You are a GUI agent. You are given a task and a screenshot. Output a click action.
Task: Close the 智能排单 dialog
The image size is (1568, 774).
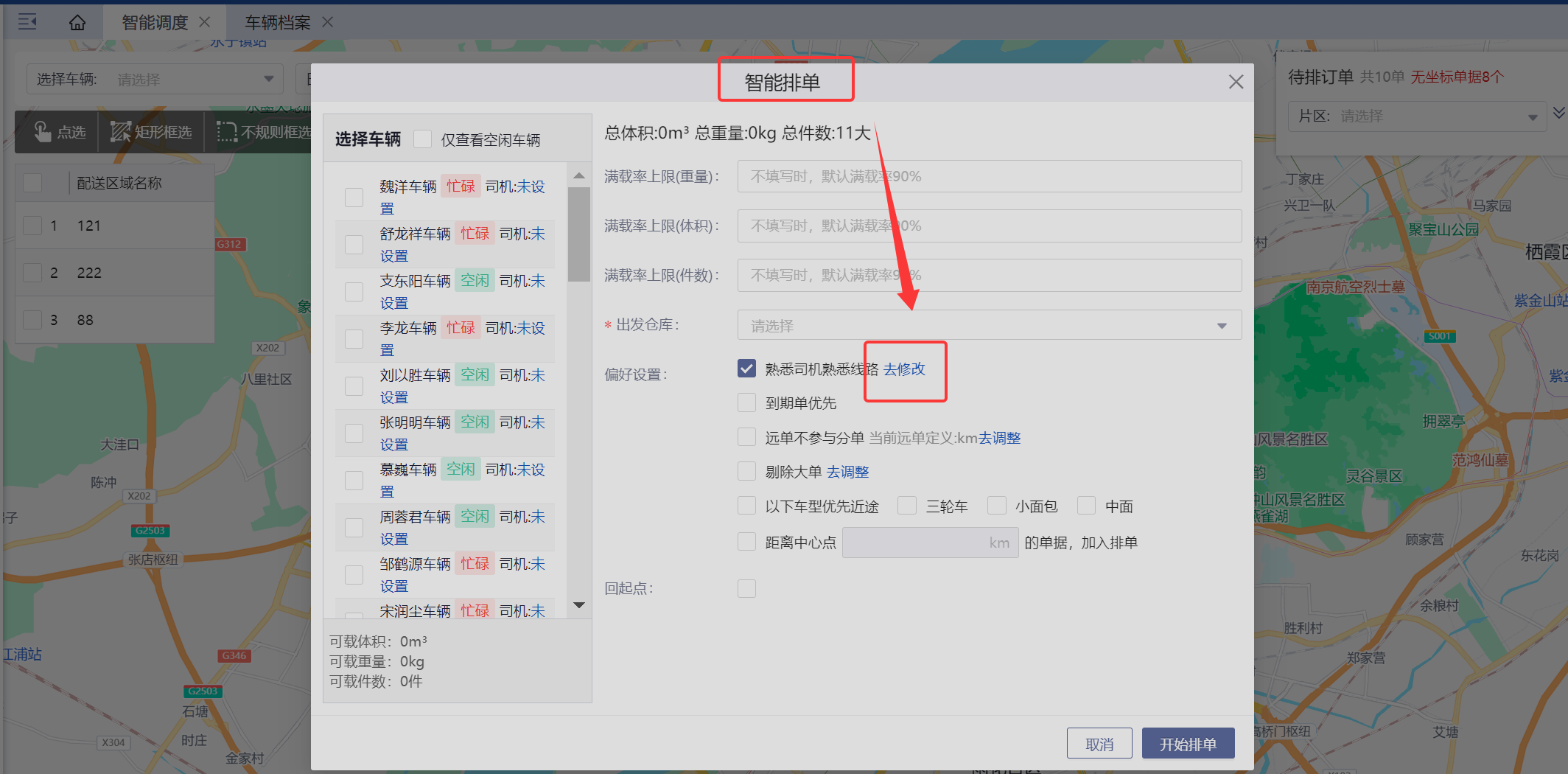(1236, 82)
